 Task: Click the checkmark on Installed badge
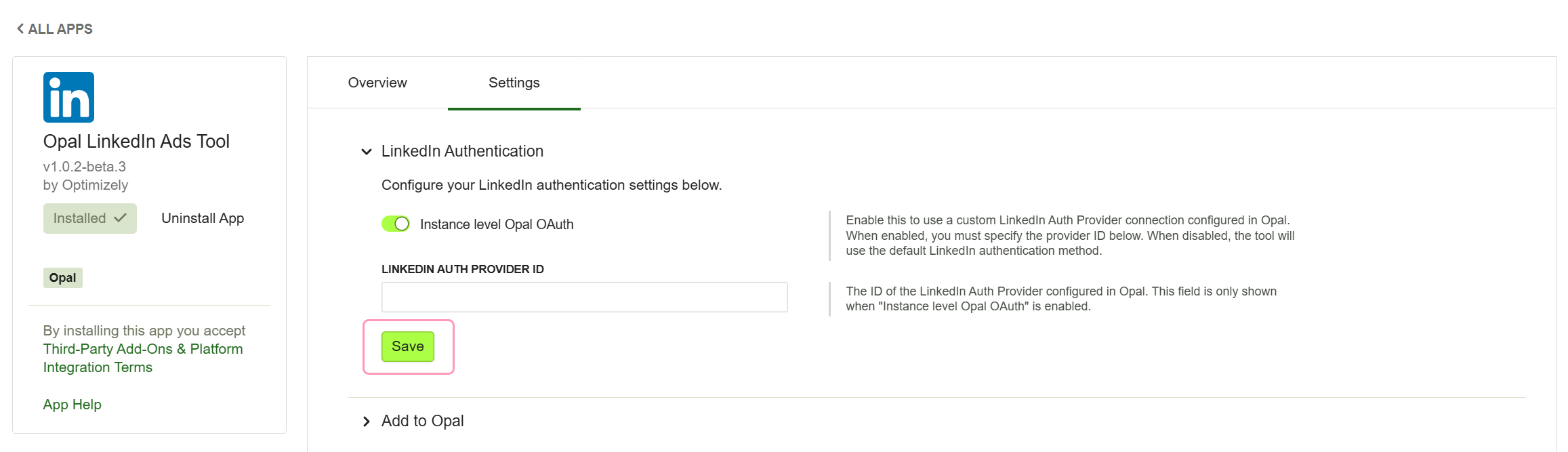pyautogui.click(x=121, y=218)
